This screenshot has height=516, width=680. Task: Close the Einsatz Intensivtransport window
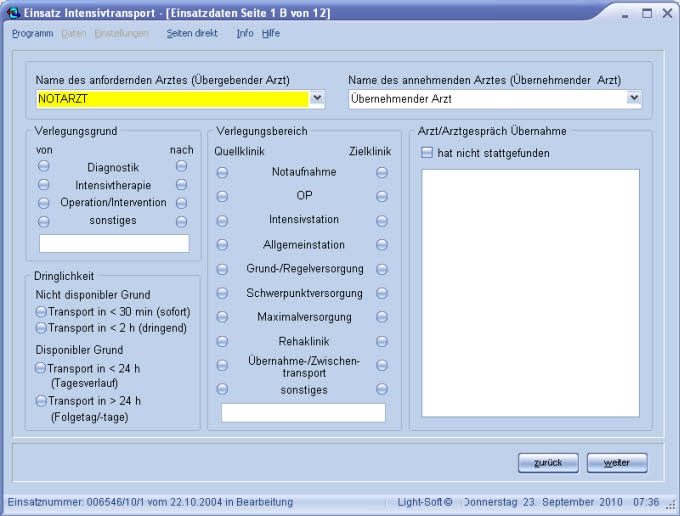(x=667, y=13)
